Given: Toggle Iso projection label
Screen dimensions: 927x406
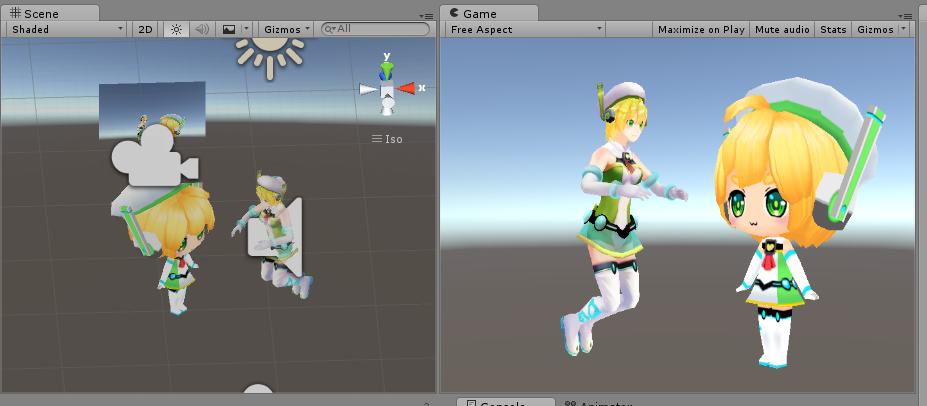Looking at the screenshot, I should tap(387, 139).
